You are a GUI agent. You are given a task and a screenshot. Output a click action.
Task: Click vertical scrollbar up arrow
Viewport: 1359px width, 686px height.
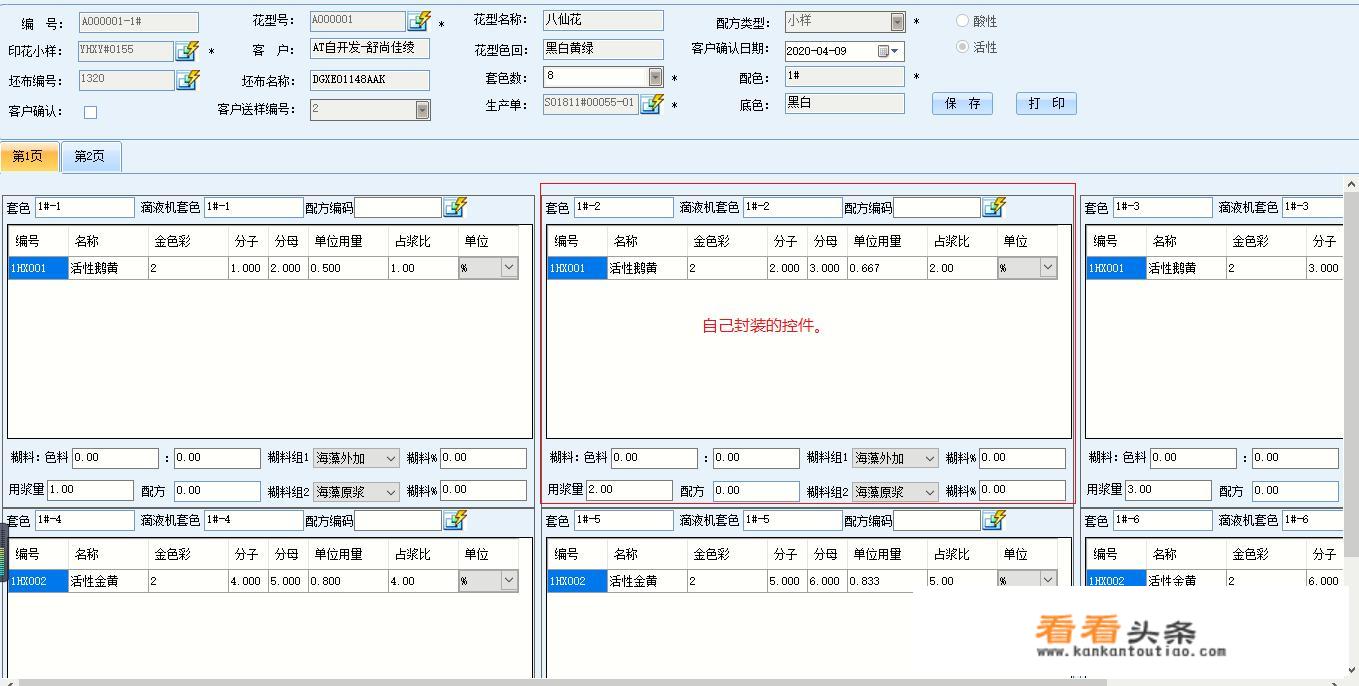tap(1351, 185)
